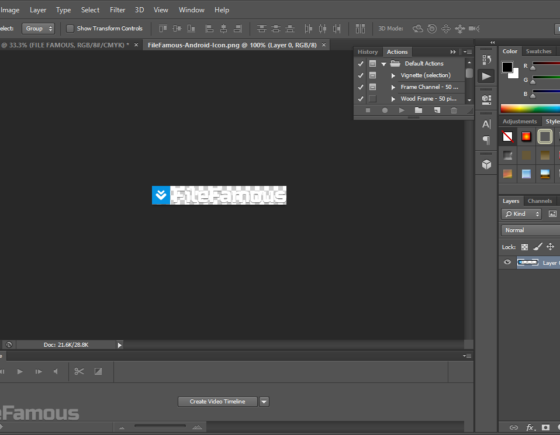The image size is (560, 435).
Task: Lock transparent pixels of the layer
Action: click(x=524, y=247)
